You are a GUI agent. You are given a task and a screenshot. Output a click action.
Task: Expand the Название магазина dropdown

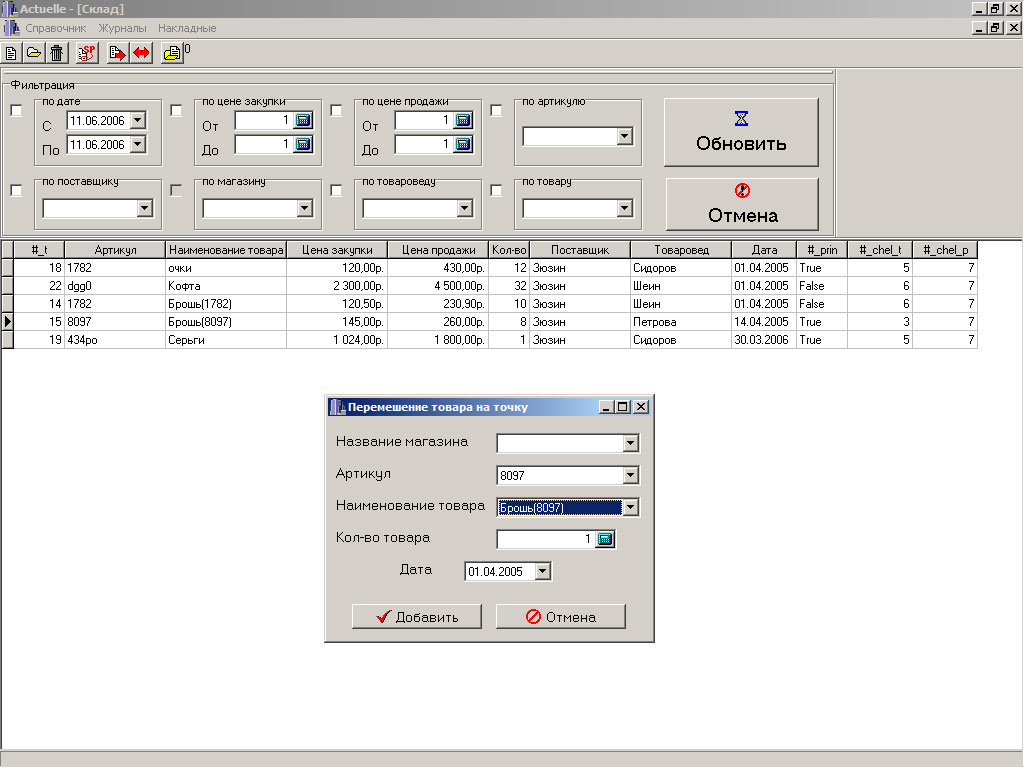[630, 444]
